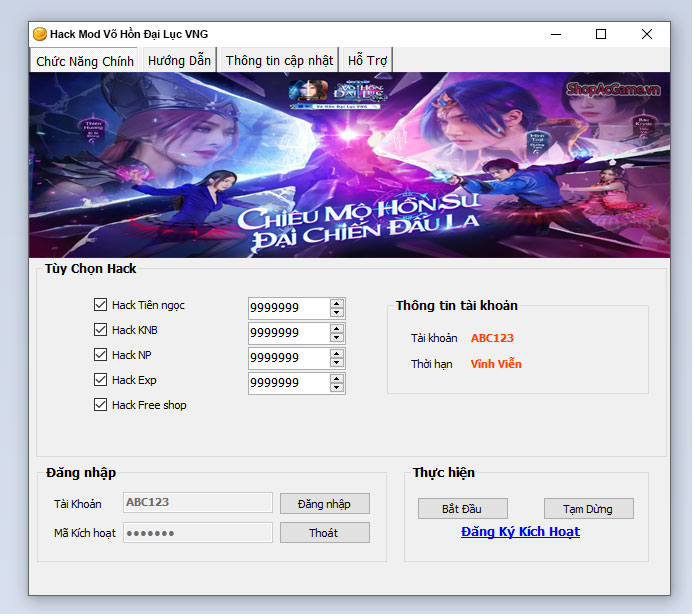The width and height of the screenshot is (693, 616).
Task: Click the Đăng nhập button
Action: pyautogui.click(x=325, y=504)
